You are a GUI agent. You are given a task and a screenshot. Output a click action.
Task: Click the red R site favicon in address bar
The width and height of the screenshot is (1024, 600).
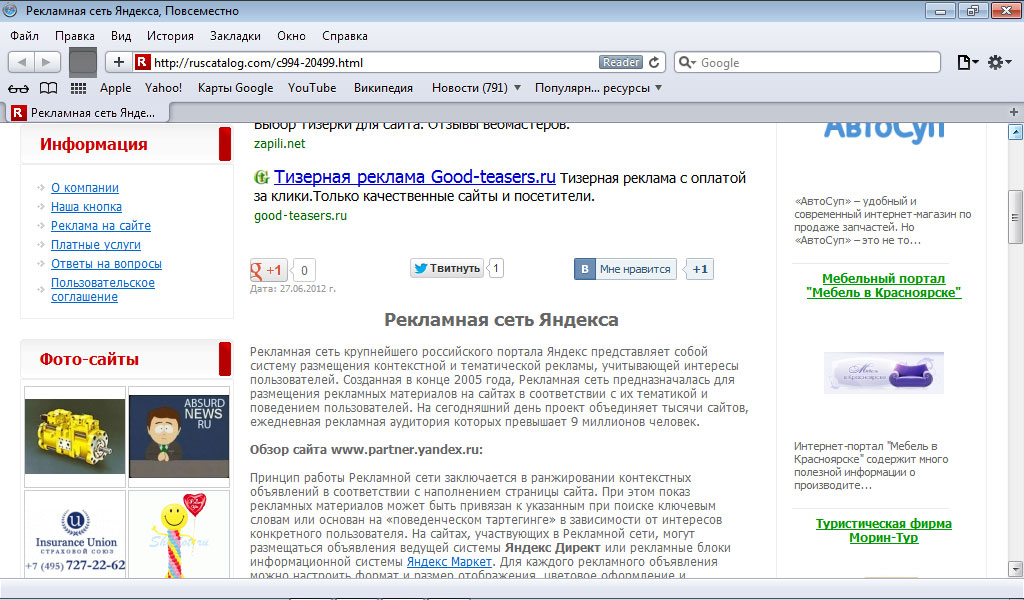pyautogui.click(x=142, y=62)
